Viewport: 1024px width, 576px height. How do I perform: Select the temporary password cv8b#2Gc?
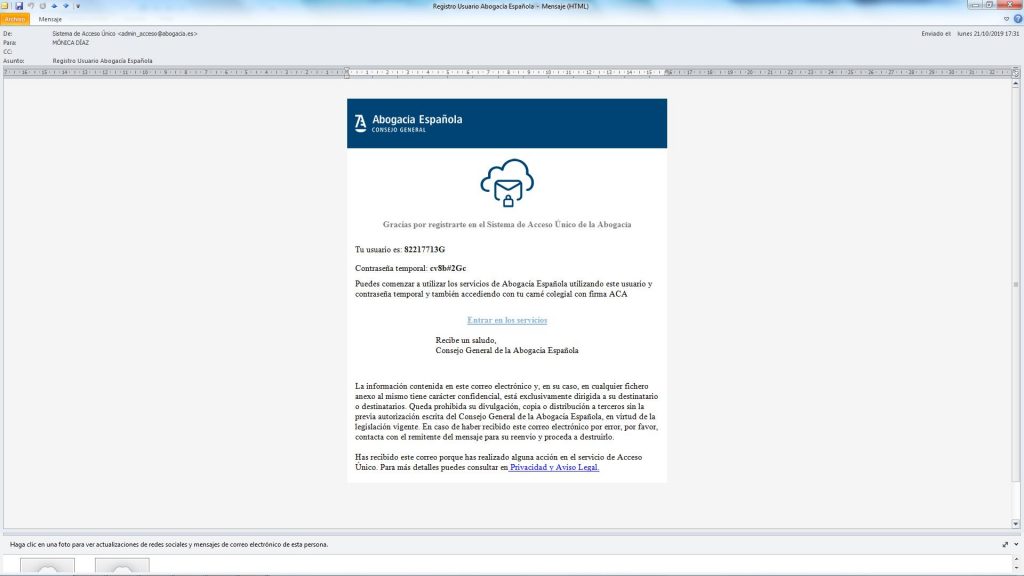[x=448, y=268]
